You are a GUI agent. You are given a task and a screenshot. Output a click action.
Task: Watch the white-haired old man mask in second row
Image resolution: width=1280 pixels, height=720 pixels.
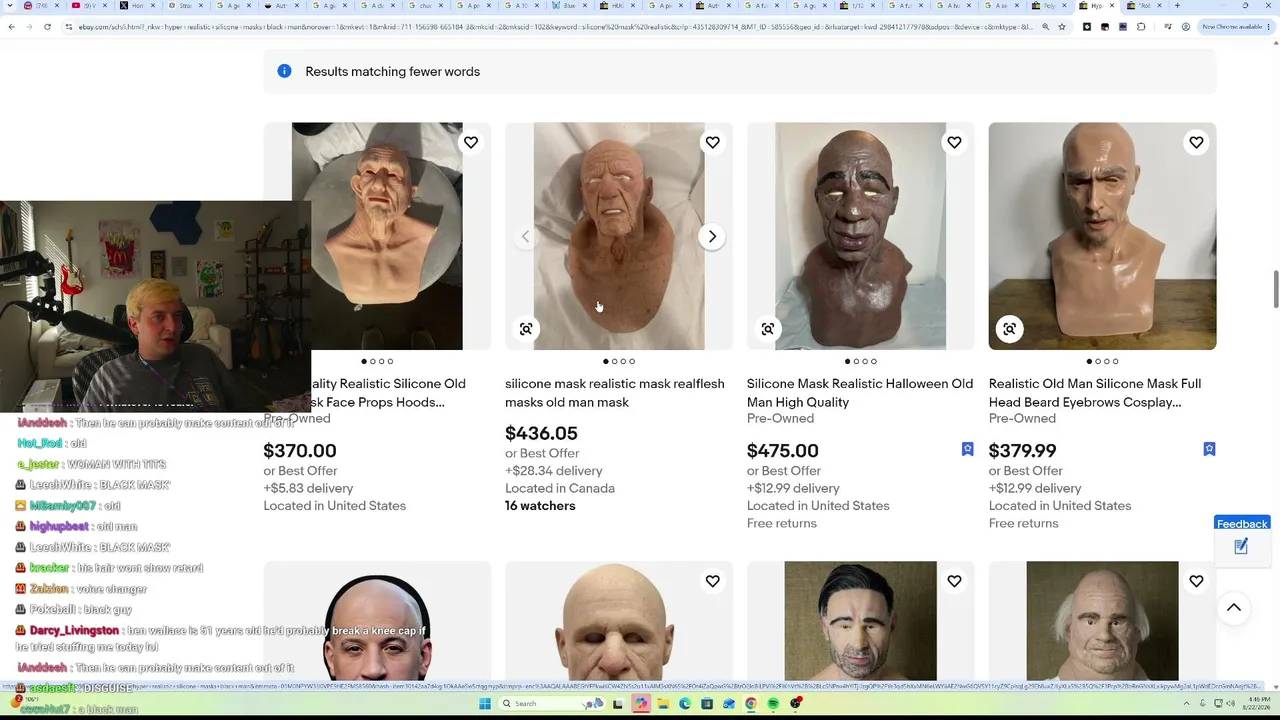pyautogui.click(x=1196, y=581)
